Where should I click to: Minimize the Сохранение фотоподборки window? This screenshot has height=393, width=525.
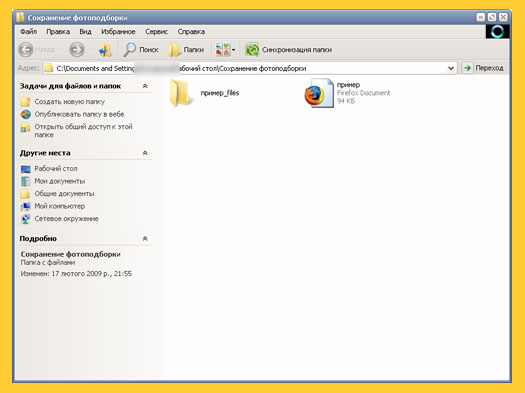pyautogui.click(x=481, y=17)
